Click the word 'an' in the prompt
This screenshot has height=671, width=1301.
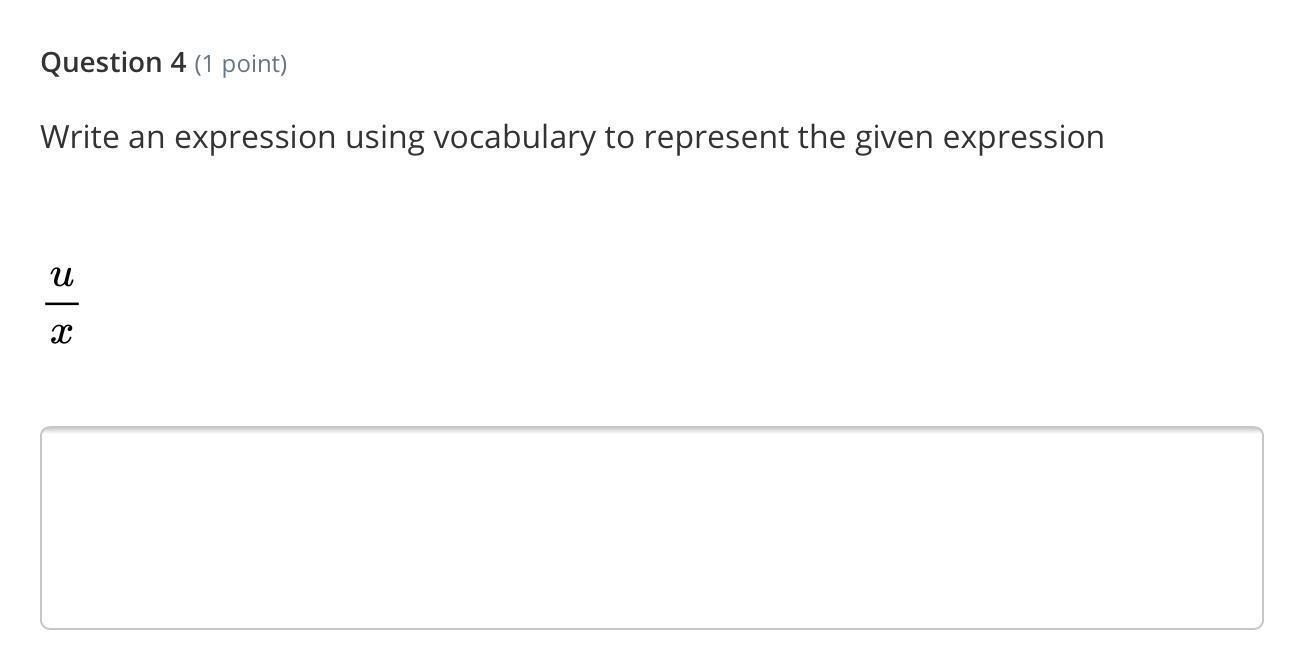click(x=146, y=139)
